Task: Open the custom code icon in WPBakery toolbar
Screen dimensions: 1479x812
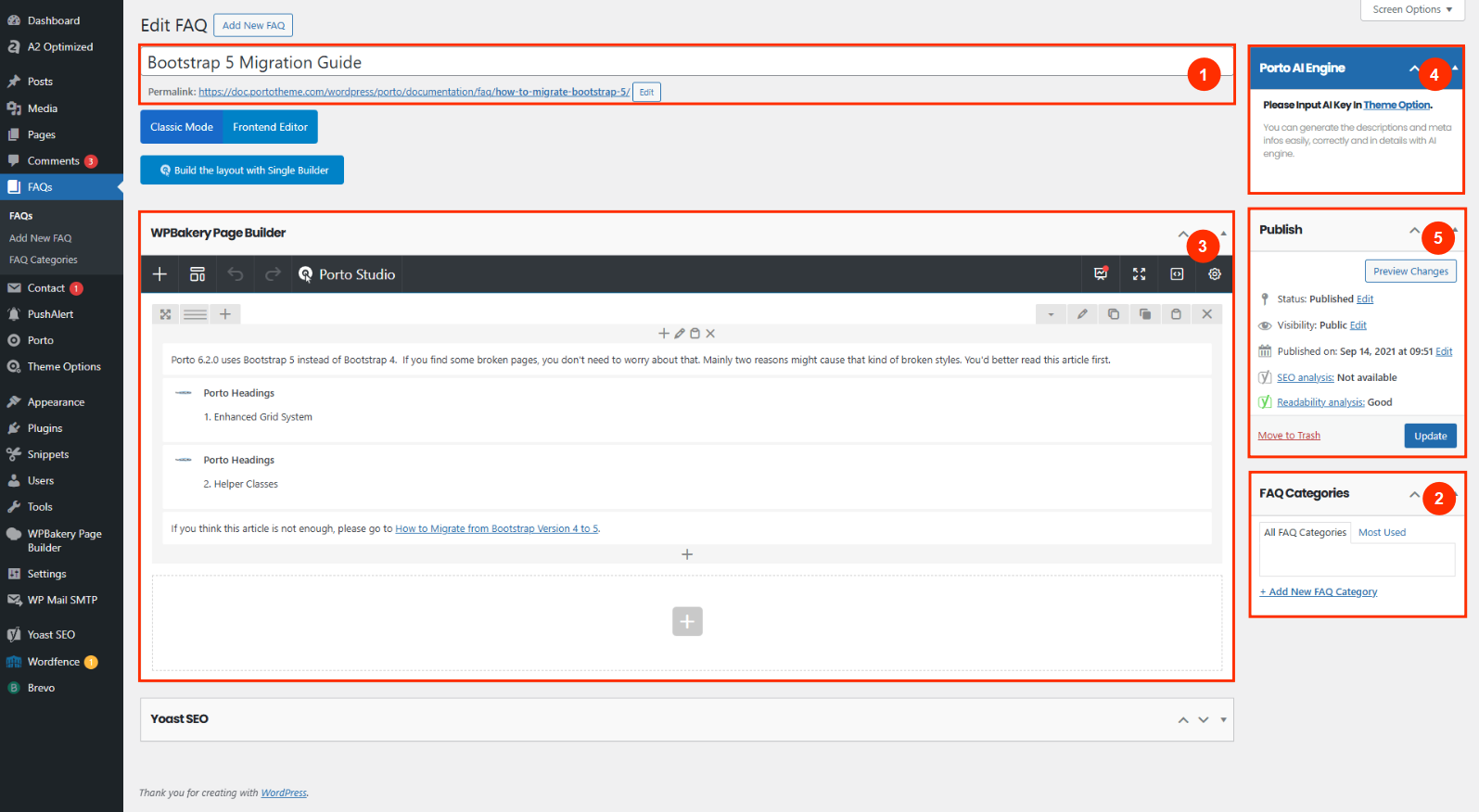Action: 1177,273
